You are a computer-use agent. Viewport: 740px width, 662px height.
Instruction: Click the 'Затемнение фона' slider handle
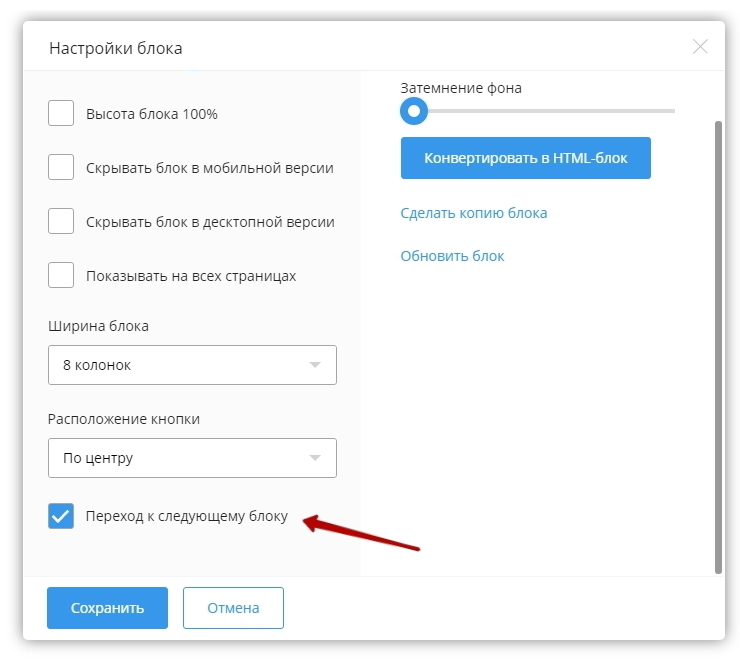[x=413, y=111]
